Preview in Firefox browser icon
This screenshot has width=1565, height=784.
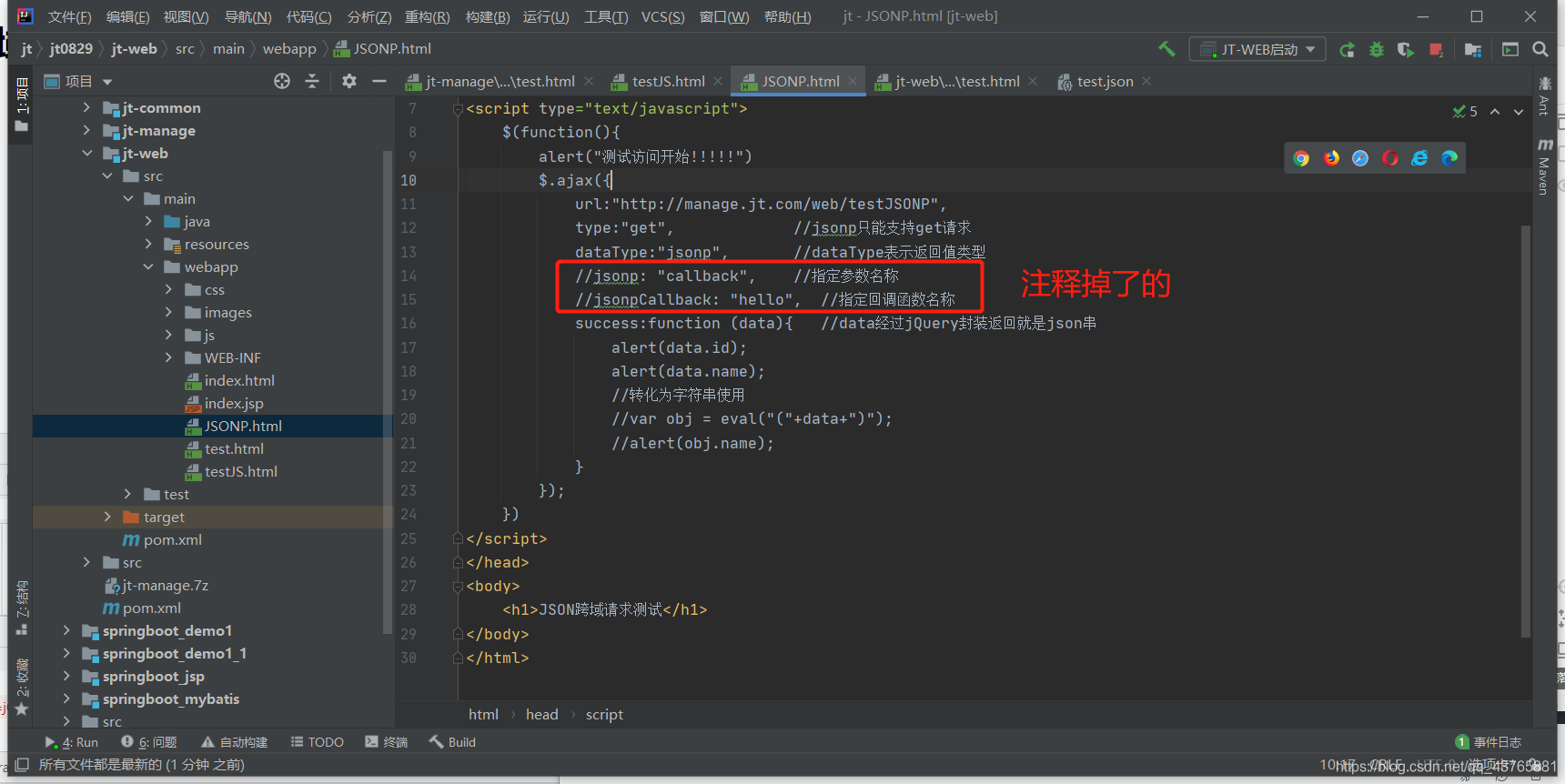click(1331, 158)
